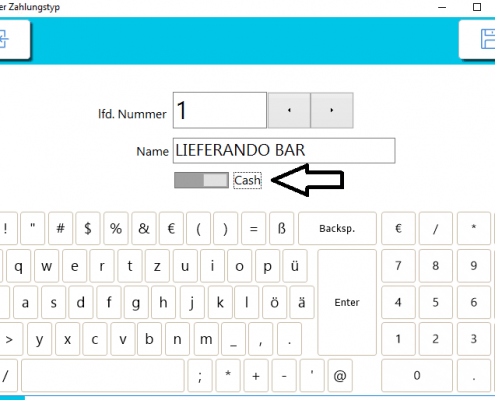Tap the Backsp. key
The image size is (495, 400).
(x=337, y=228)
